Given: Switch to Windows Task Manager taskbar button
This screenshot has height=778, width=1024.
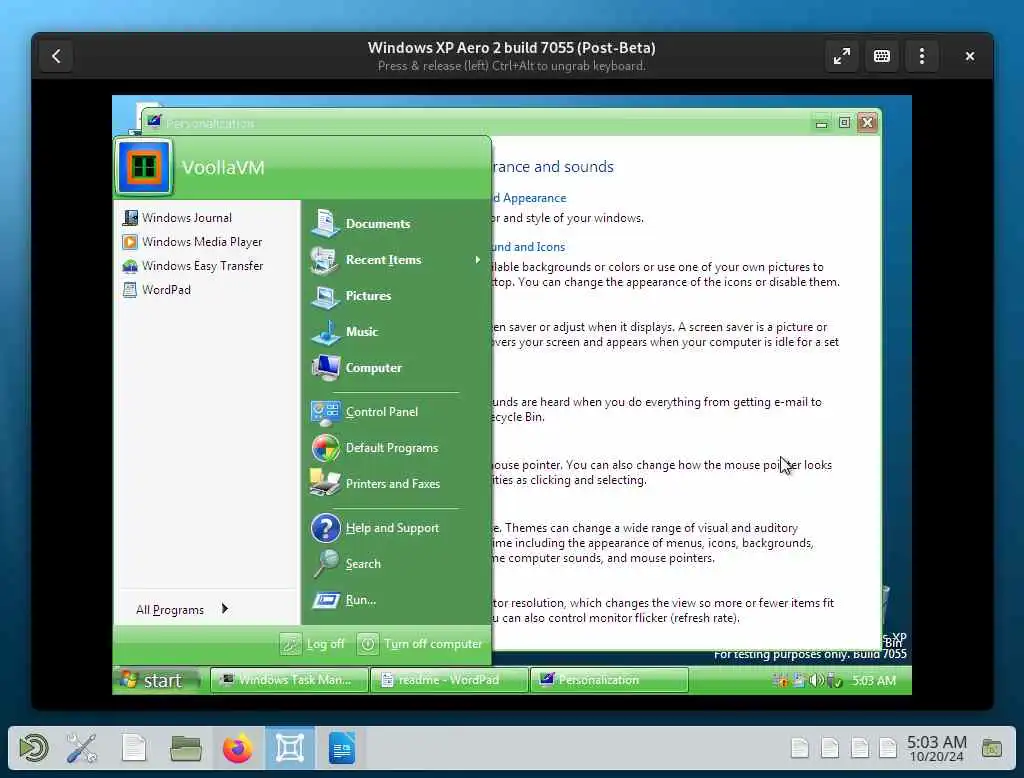Looking at the screenshot, I should pos(289,680).
